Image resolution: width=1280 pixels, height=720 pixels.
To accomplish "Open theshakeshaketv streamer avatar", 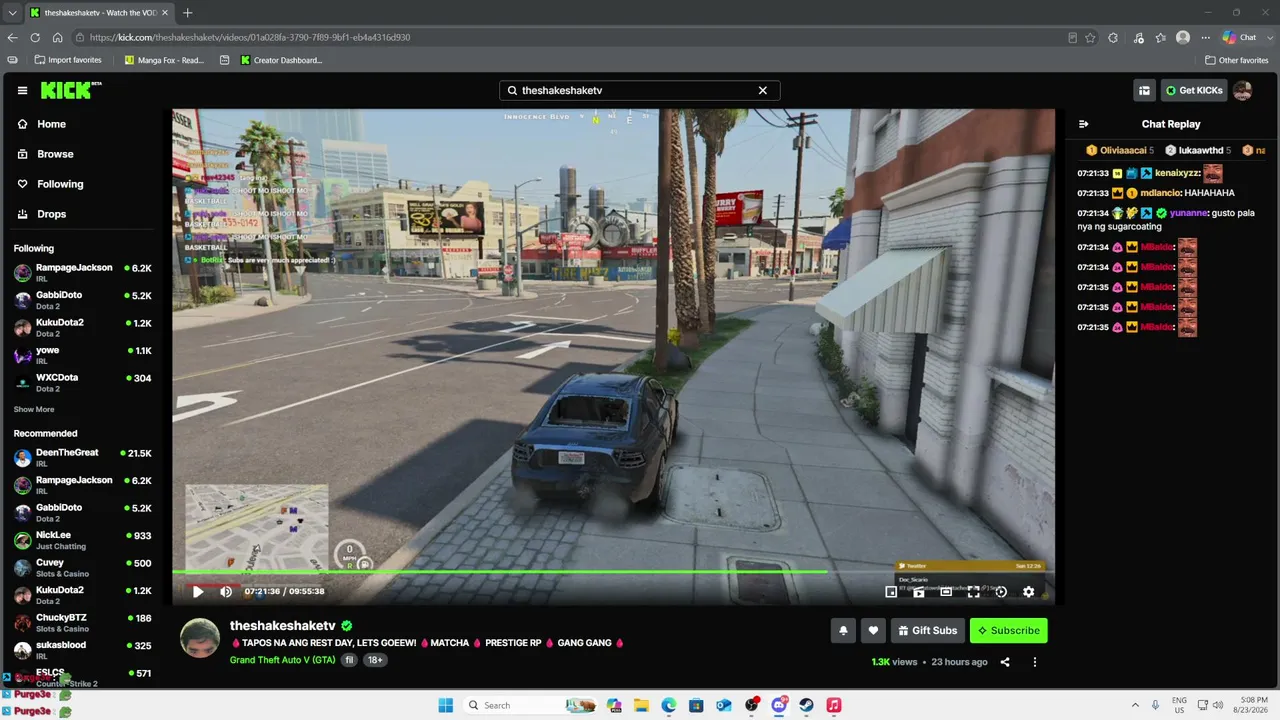I will click(199, 638).
